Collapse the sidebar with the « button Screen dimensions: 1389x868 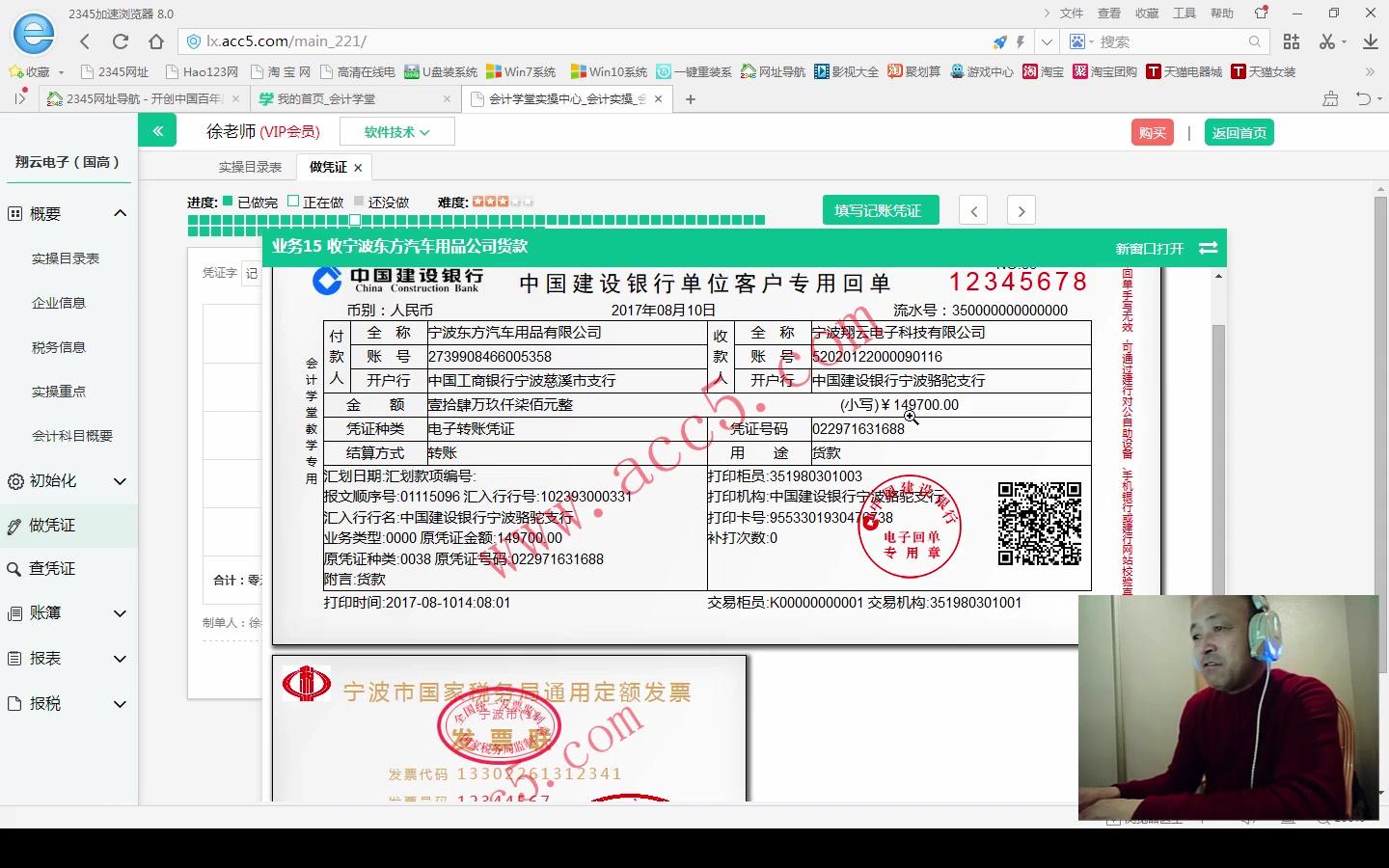coord(157,129)
